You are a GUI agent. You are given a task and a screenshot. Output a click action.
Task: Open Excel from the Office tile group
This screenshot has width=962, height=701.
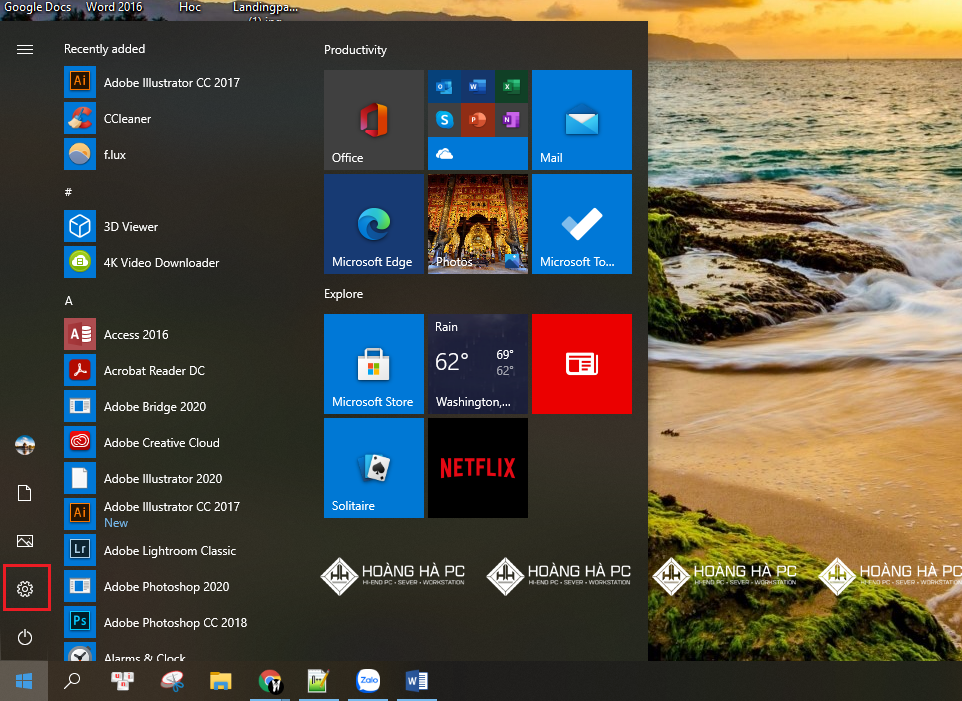click(511, 87)
